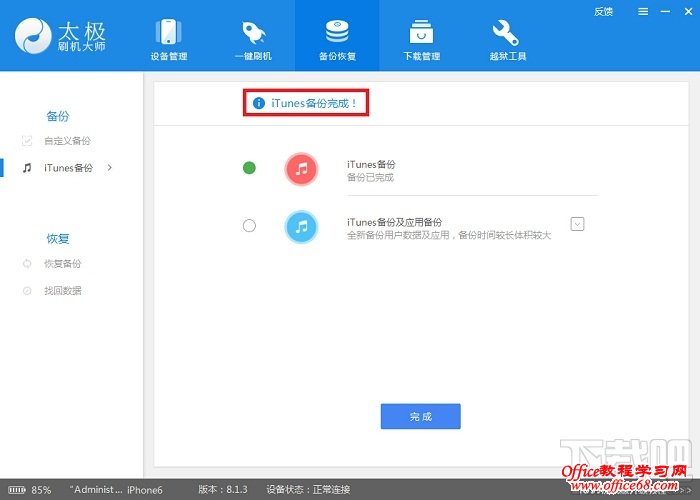Screen dimensions: 700x500
Task: Open the 设备管理 device management tab
Action: click(x=168, y=39)
